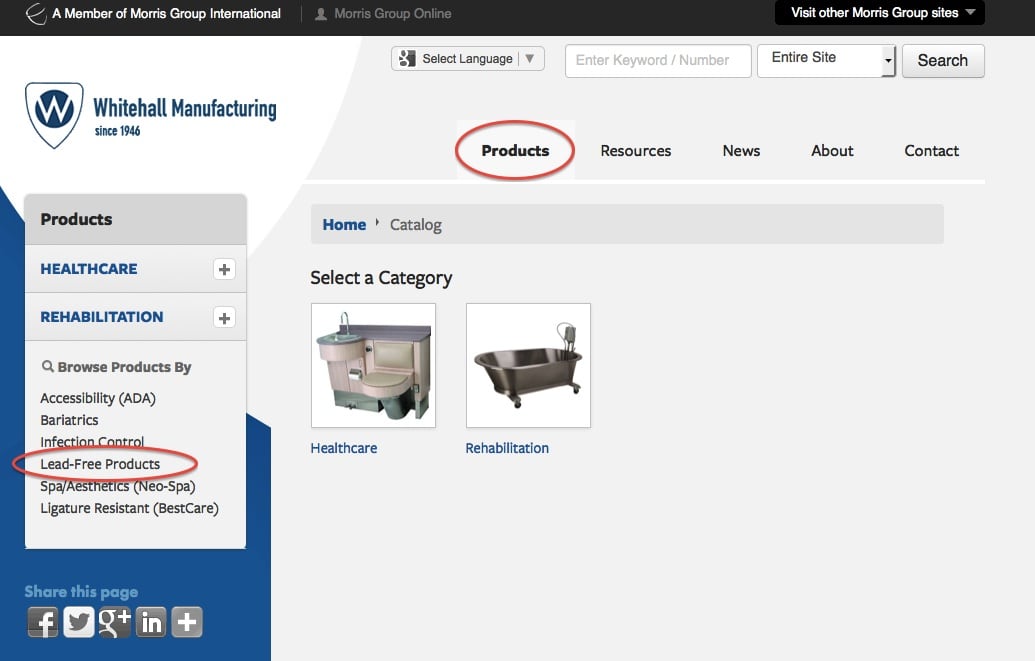Click the Catalog breadcrumb text
Image resolution: width=1035 pixels, height=661 pixels.
click(x=415, y=225)
